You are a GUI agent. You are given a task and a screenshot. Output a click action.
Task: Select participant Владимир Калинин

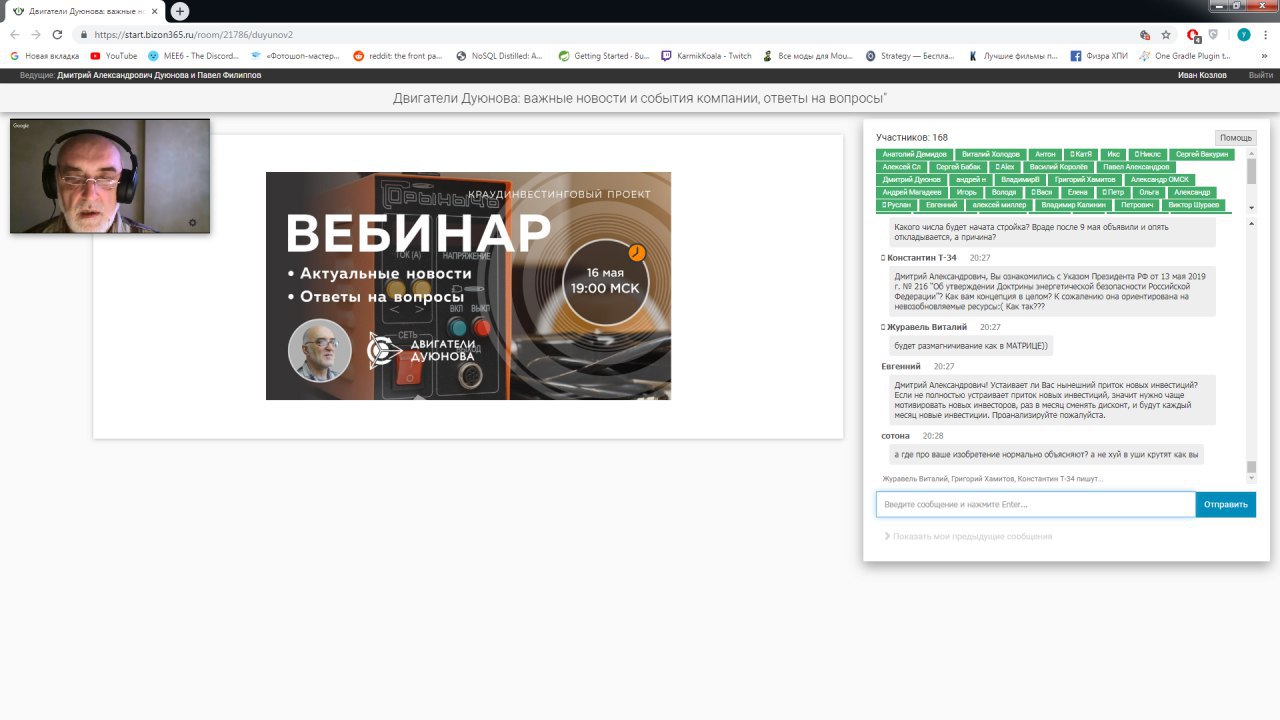(1073, 205)
